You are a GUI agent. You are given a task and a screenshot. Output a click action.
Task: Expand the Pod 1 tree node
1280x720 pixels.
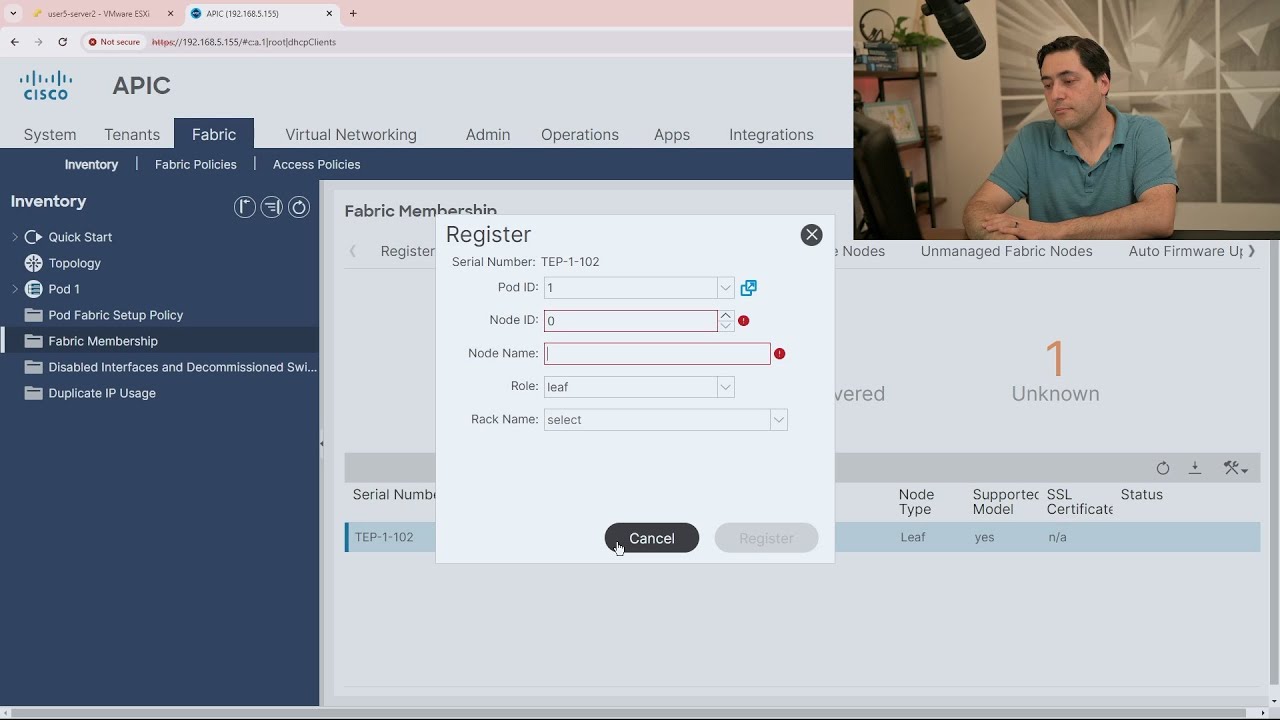point(15,289)
